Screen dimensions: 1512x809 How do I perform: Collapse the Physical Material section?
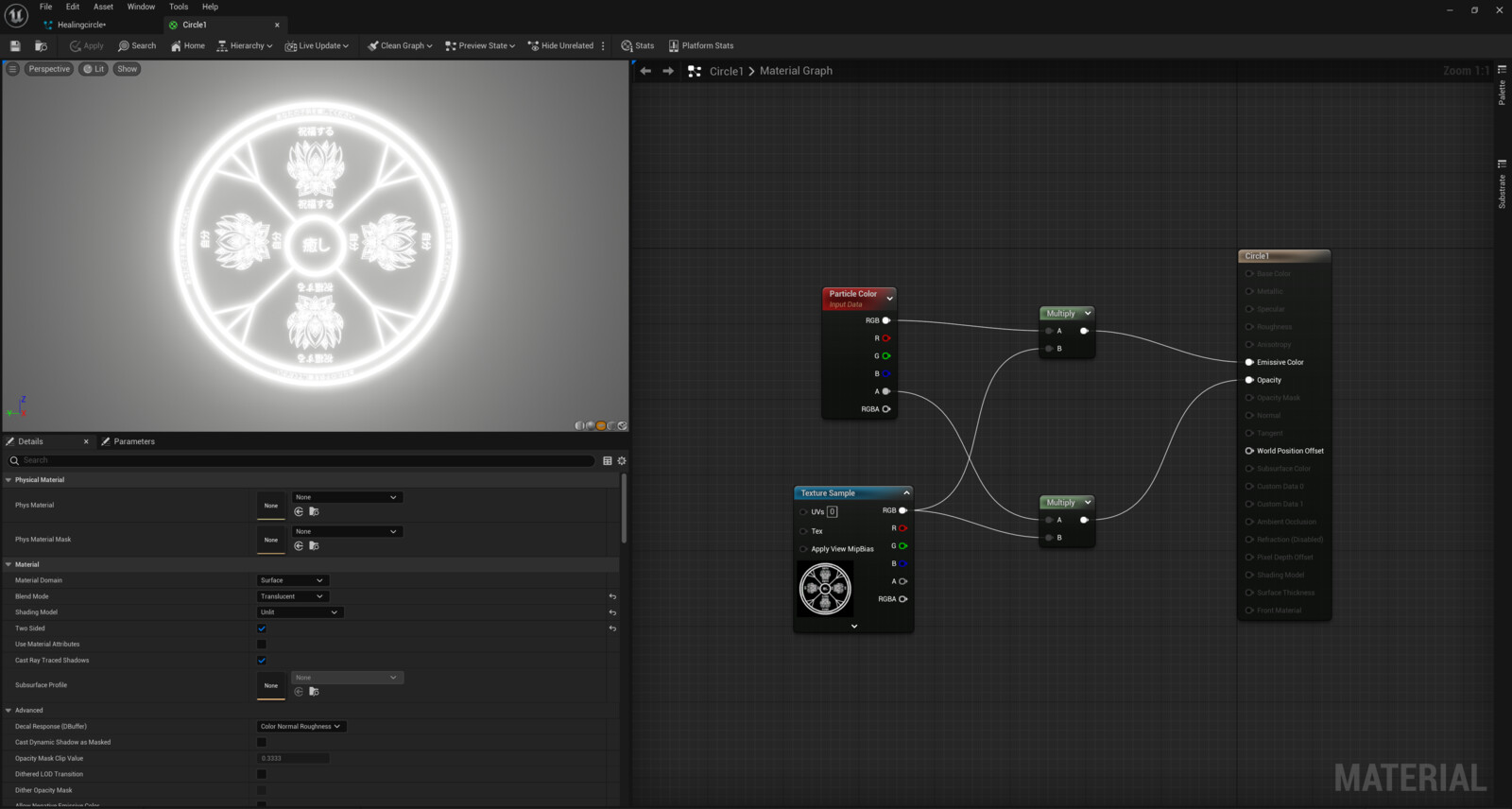(9, 480)
